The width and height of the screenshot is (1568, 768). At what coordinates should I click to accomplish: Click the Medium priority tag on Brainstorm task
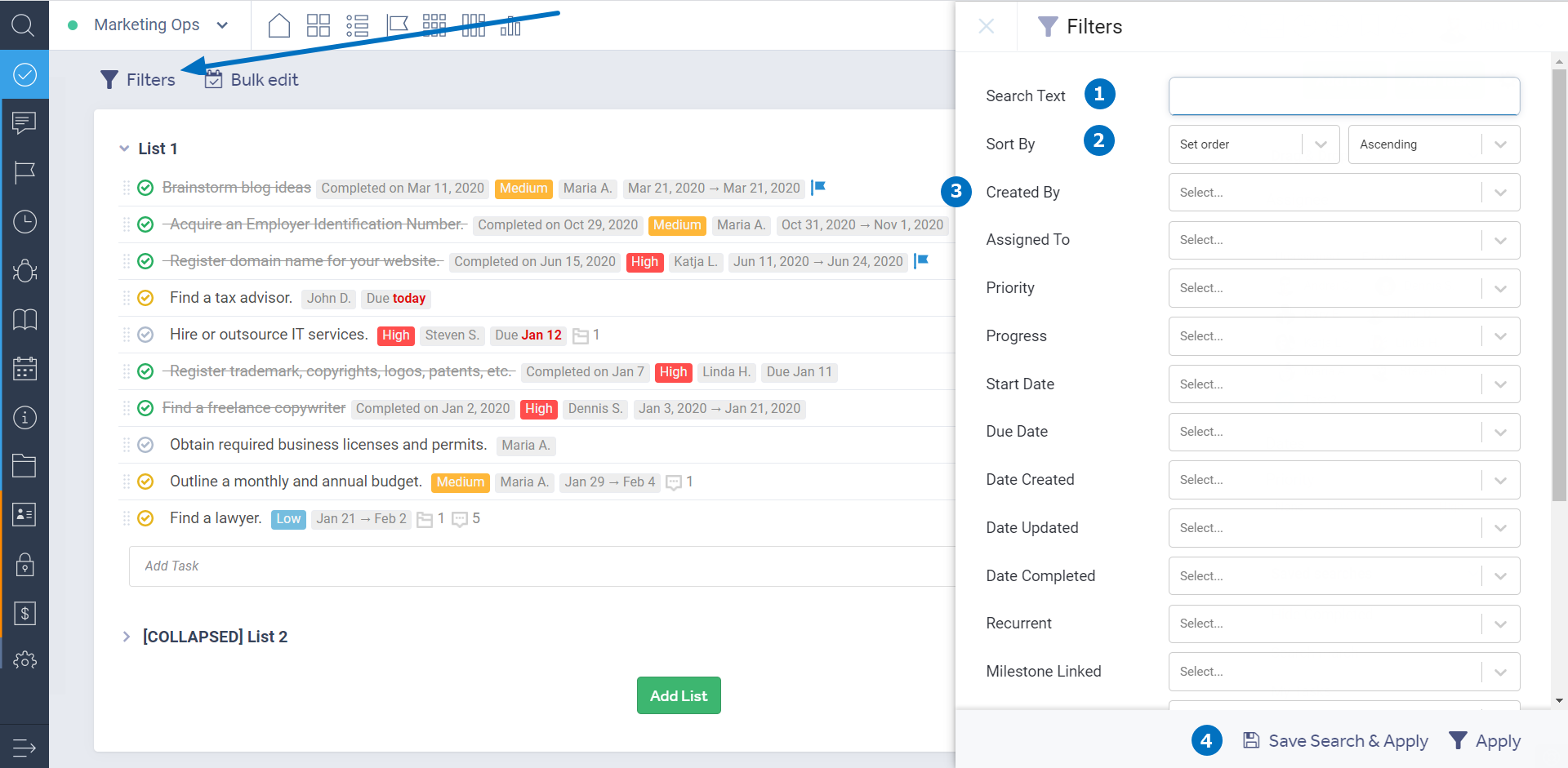523,189
